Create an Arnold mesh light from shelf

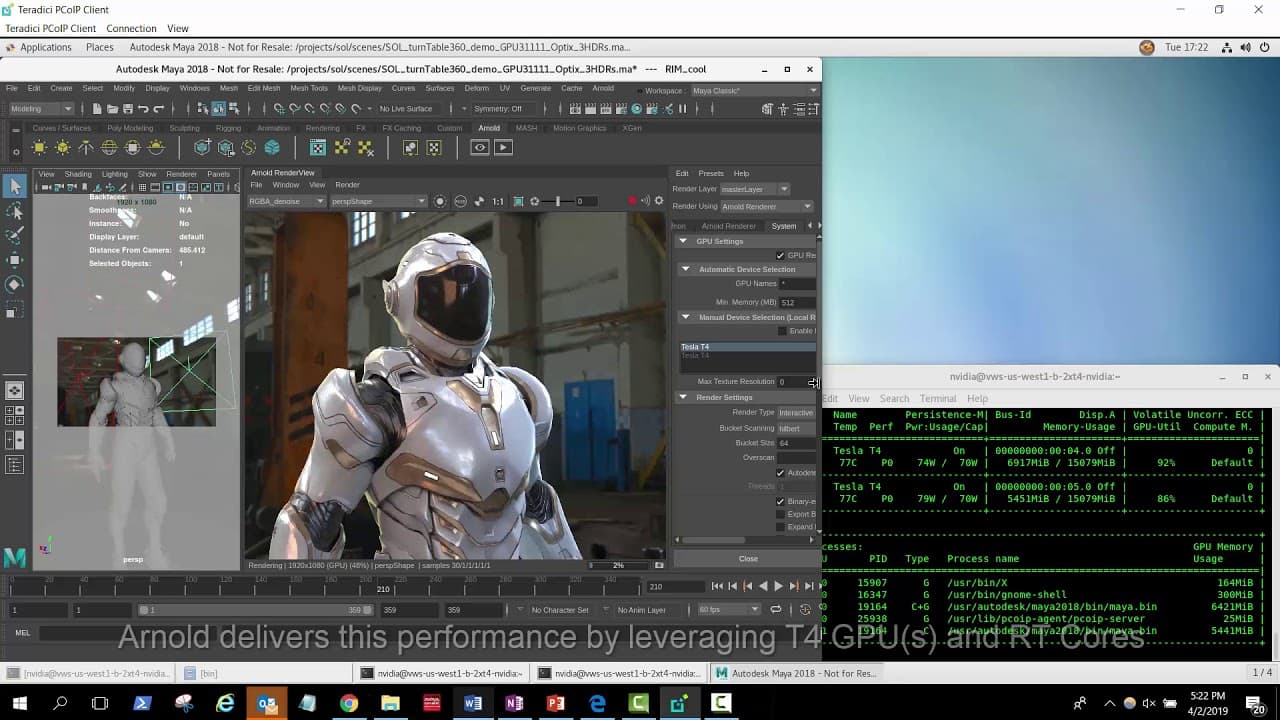[x=63, y=148]
